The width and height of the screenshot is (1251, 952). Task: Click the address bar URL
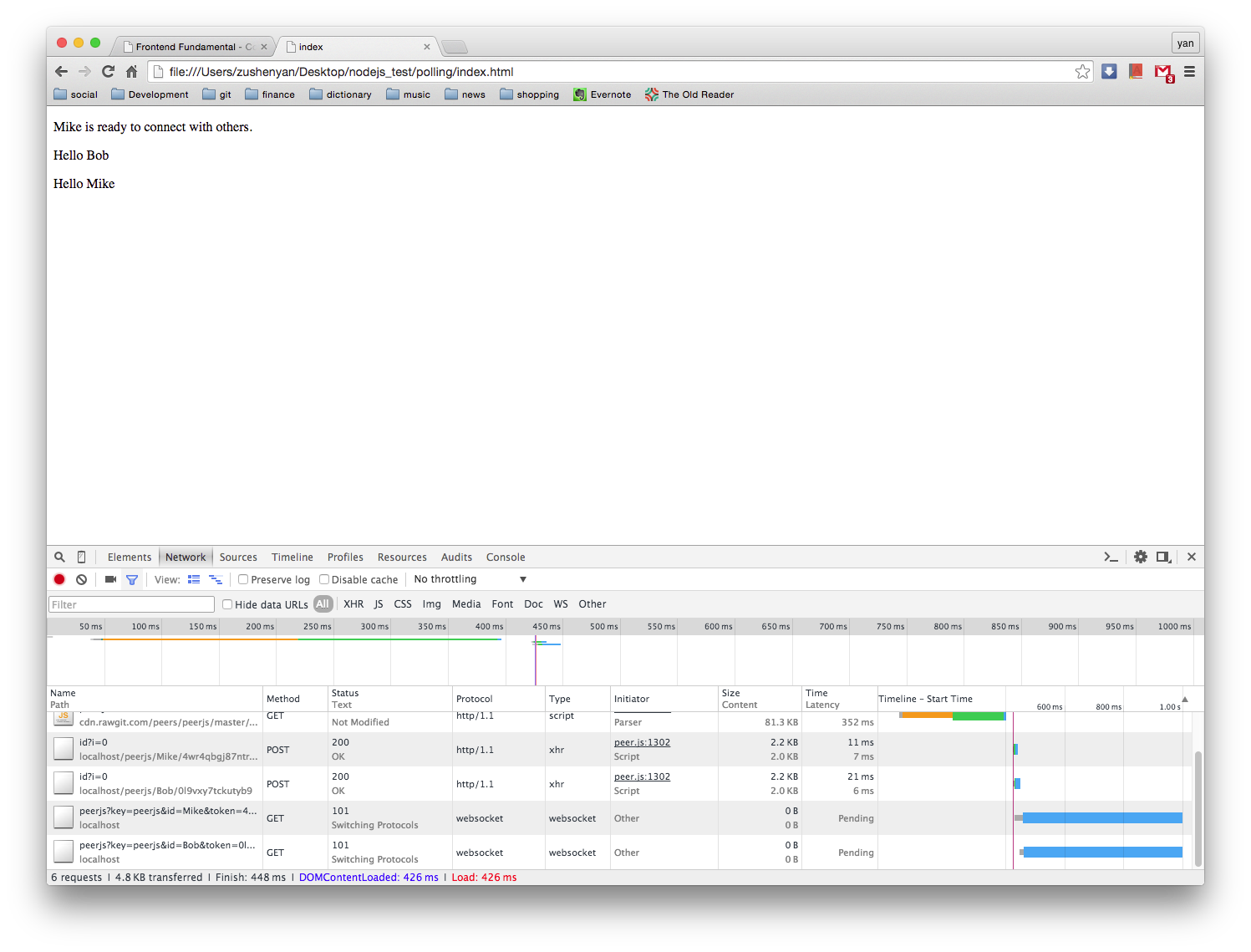(341, 72)
